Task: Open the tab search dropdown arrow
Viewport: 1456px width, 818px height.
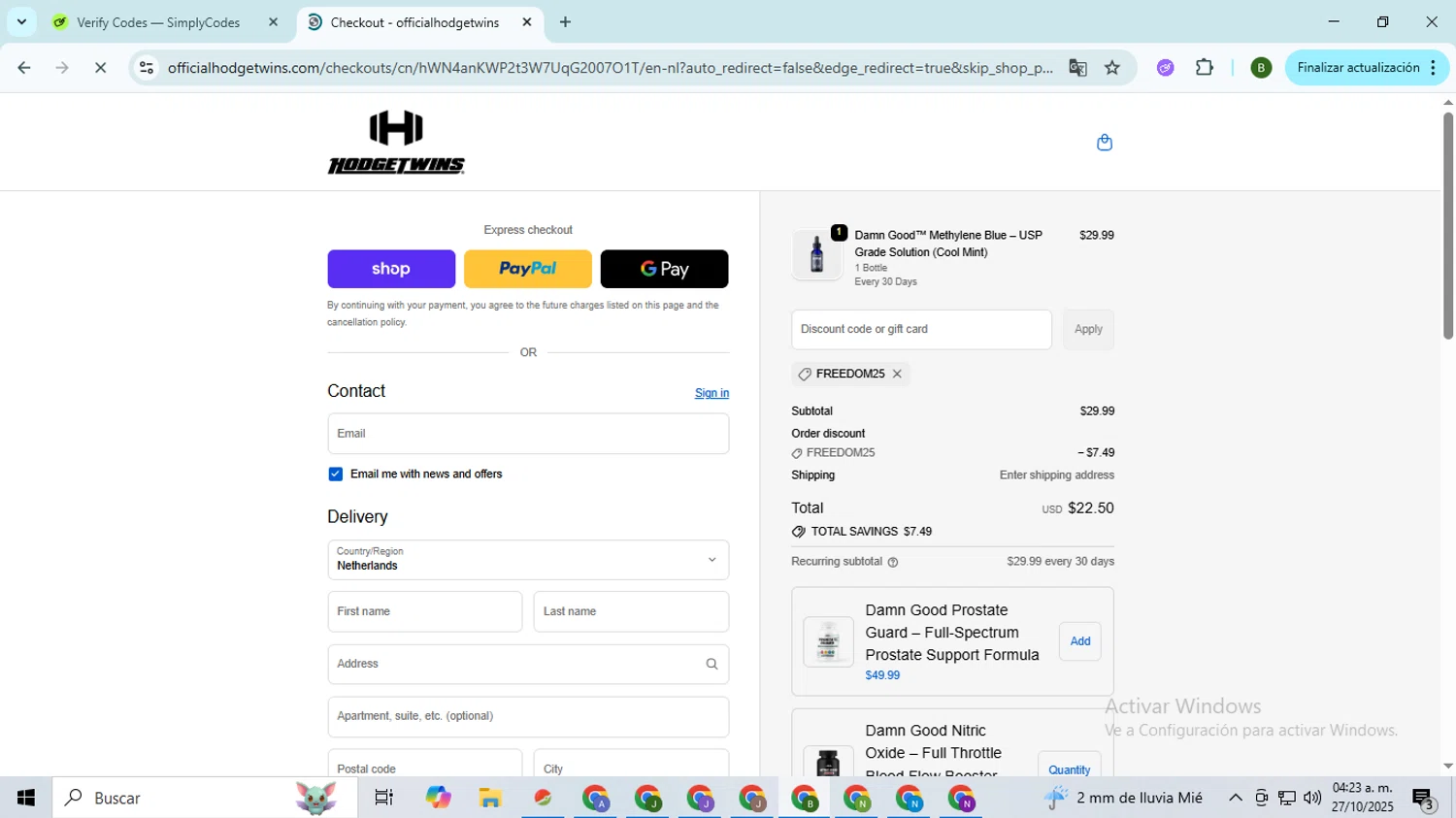Action: coord(21,21)
